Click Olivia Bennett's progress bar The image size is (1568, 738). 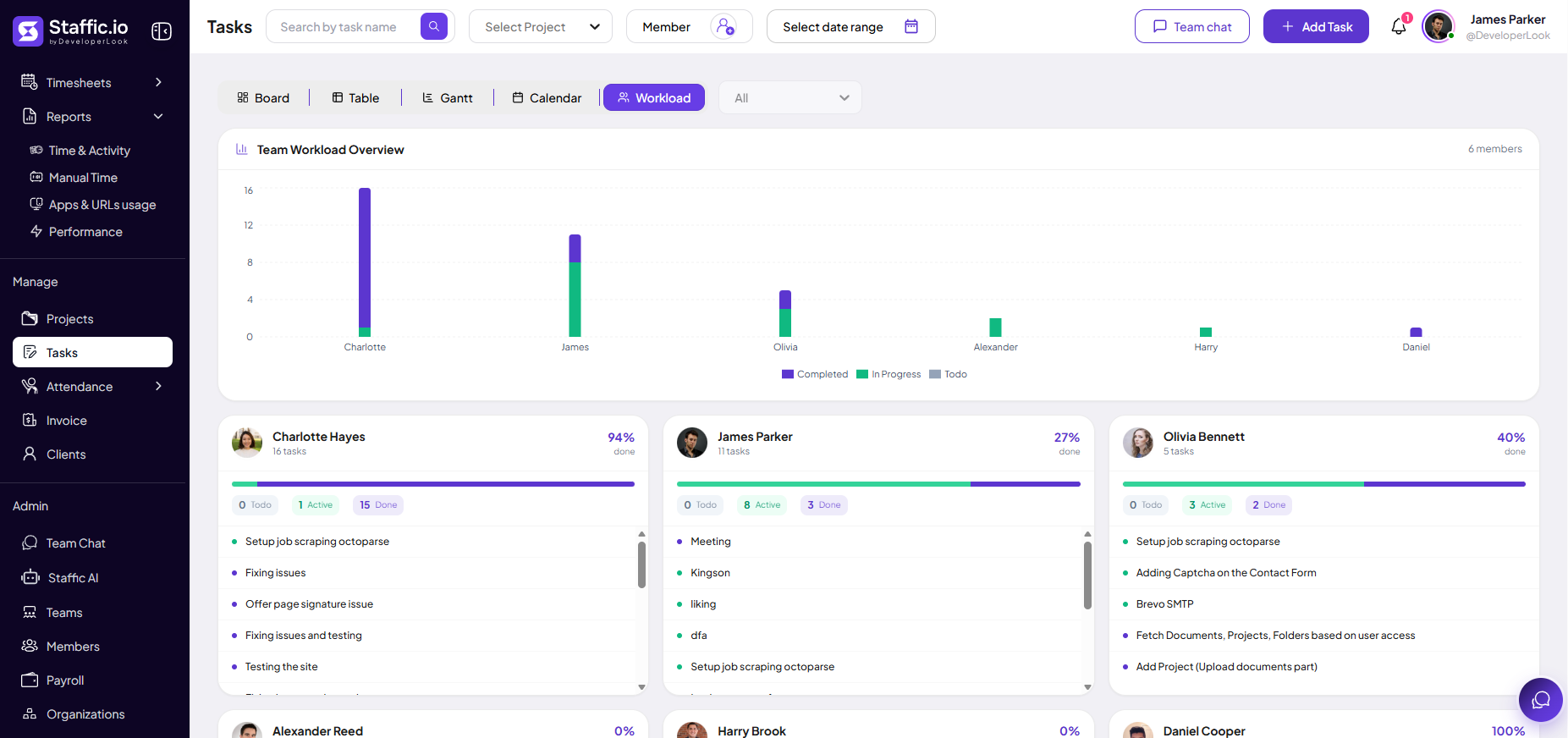[x=1324, y=484]
